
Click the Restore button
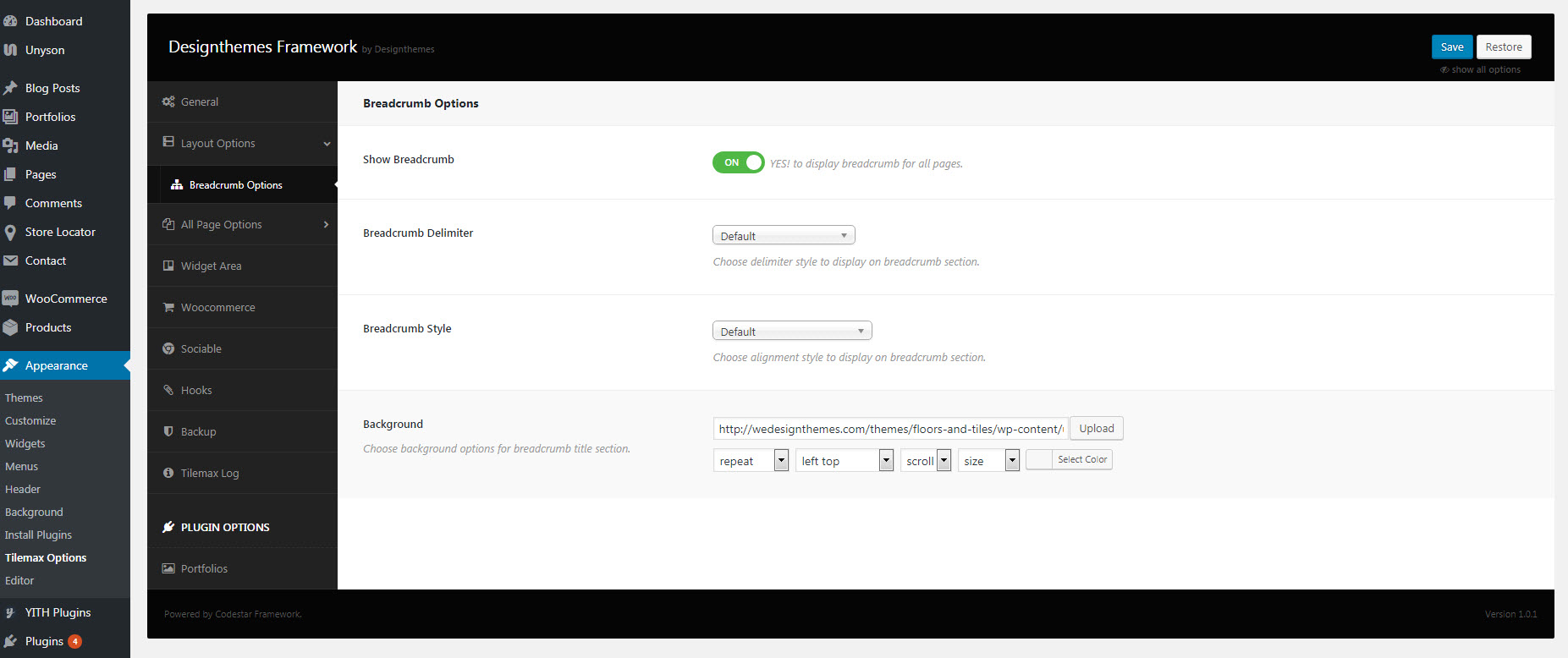[x=1503, y=47]
